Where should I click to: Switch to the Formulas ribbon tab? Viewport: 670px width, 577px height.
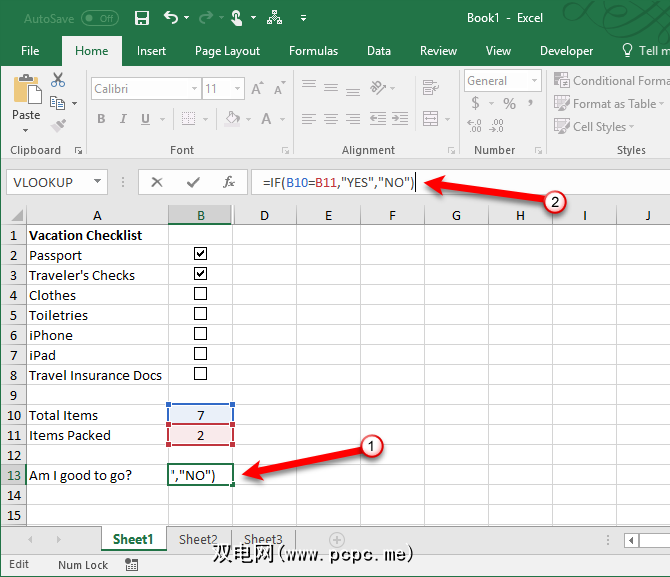click(313, 51)
